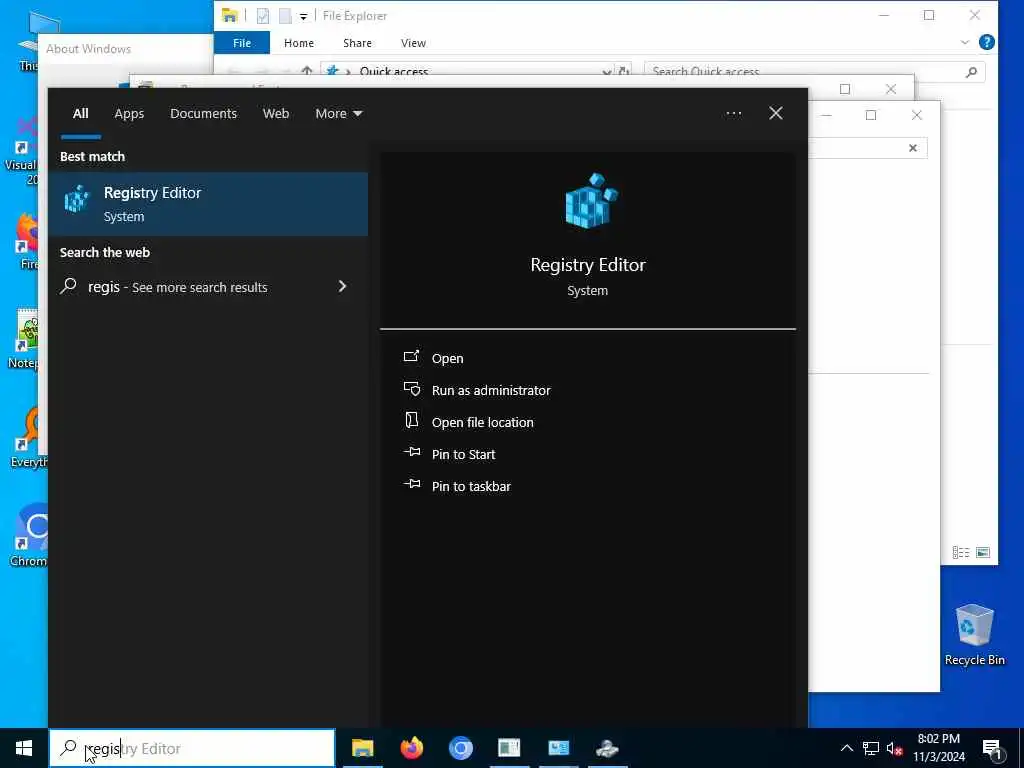
Task: Click the folder icon in File Explorer titlebar
Action: tap(229, 16)
